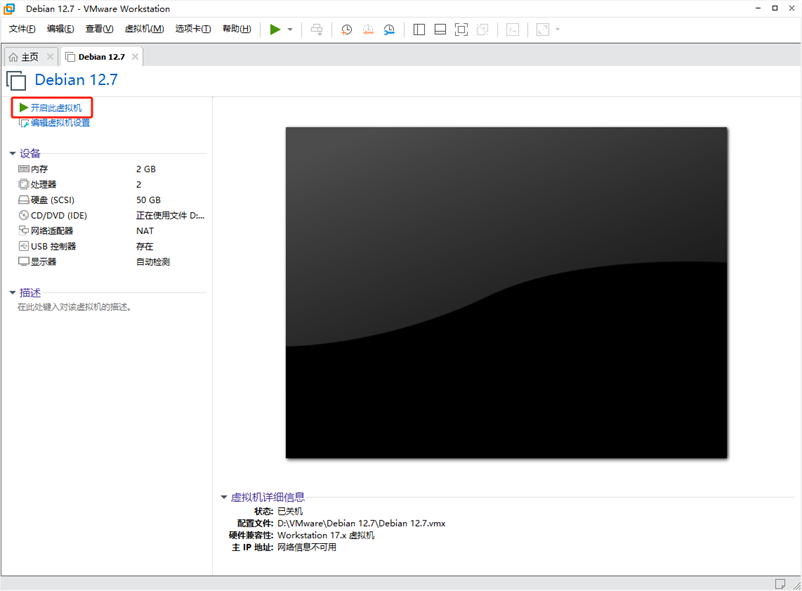Click the 显示器 monitor icon
The image size is (802, 591).
tap(24, 261)
